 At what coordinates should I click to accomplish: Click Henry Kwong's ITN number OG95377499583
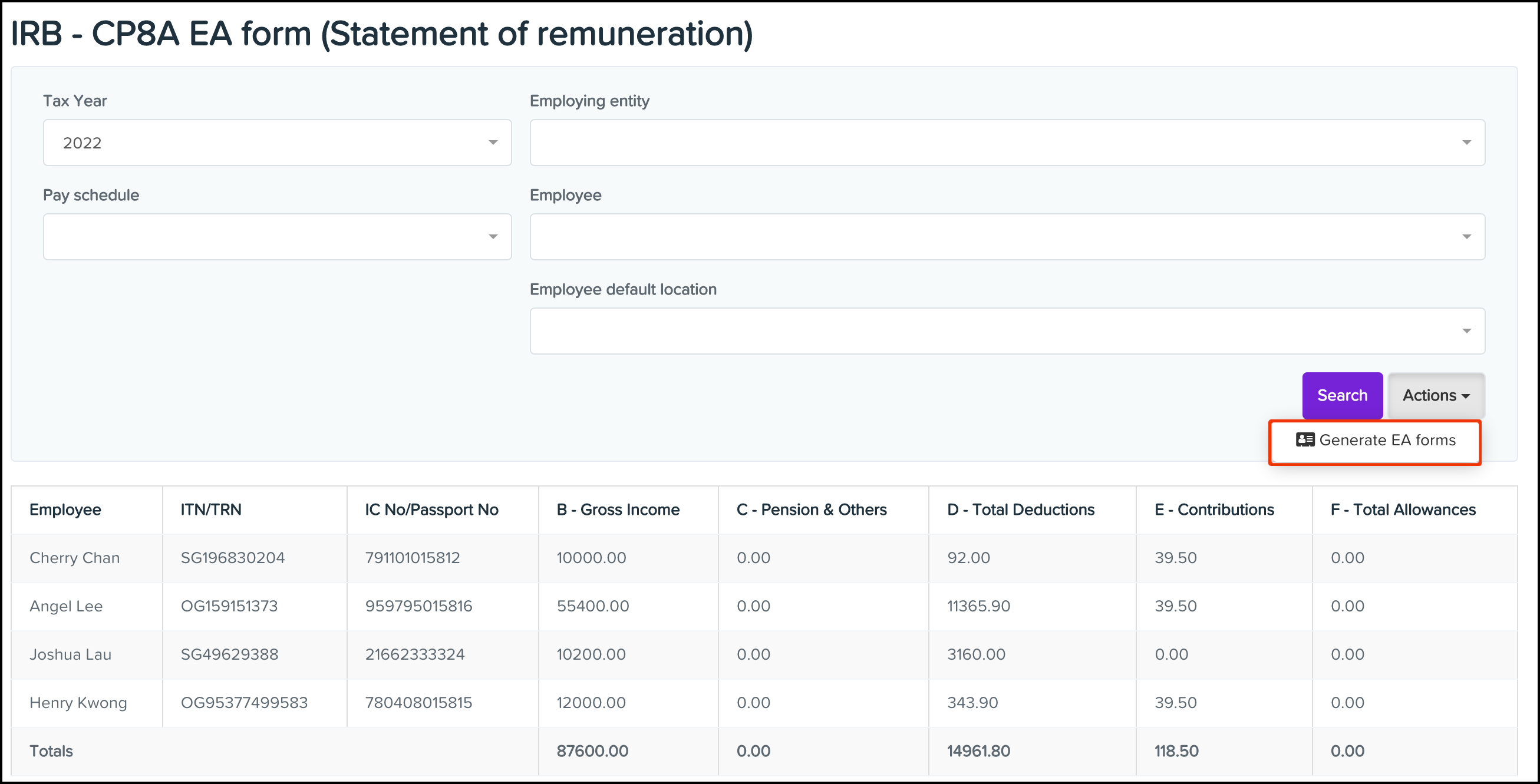(244, 703)
